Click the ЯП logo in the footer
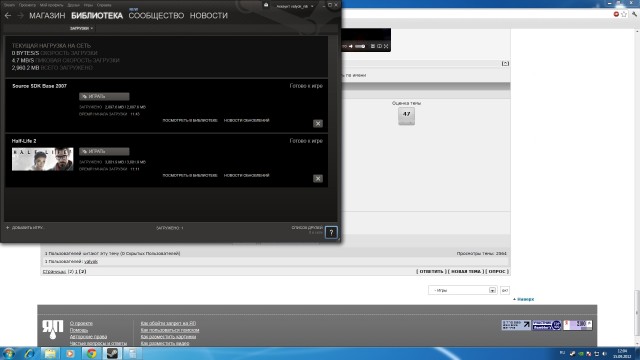Viewport: 640px width, 360px height. click(53, 329)
